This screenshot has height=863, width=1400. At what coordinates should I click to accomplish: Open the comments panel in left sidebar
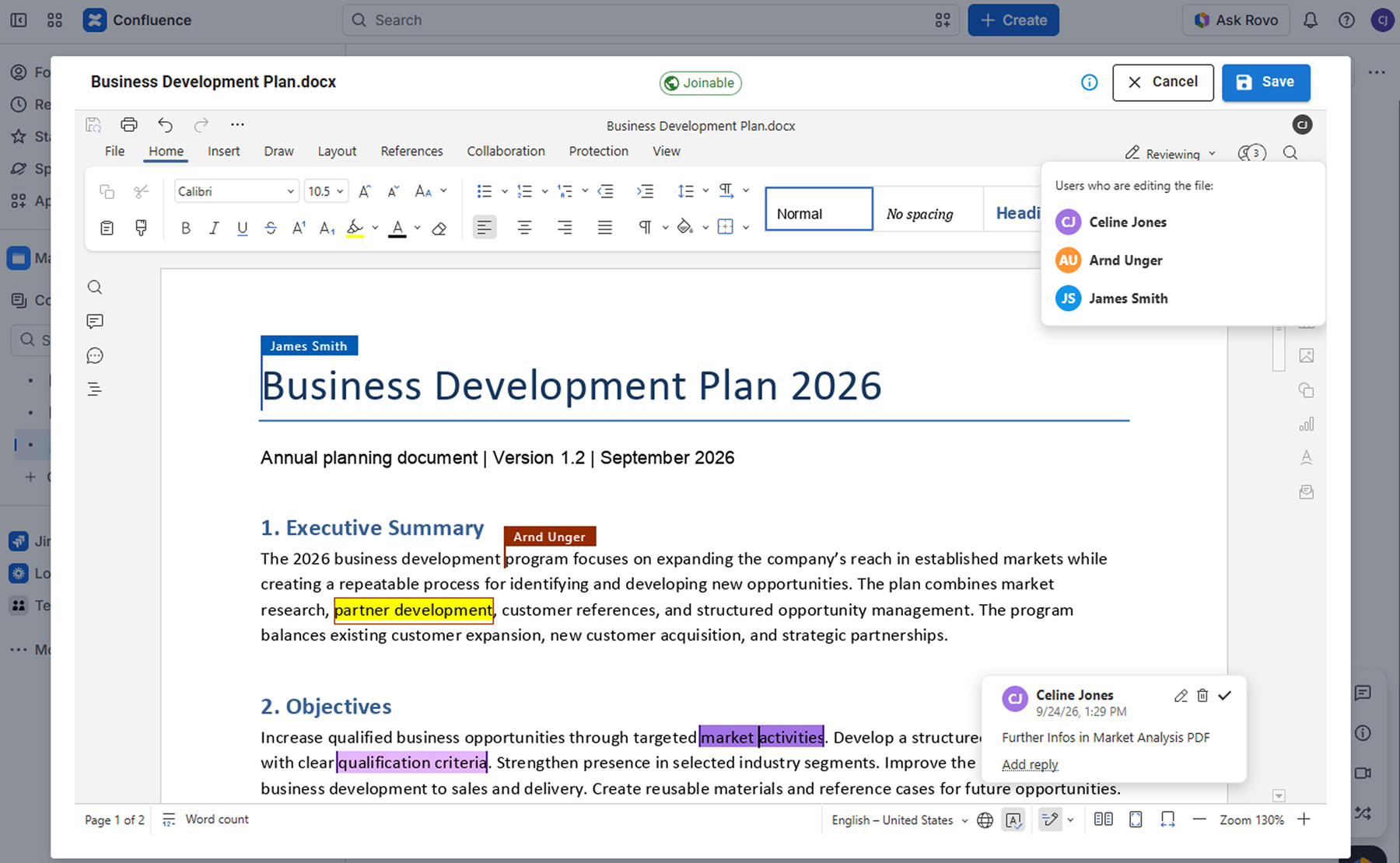click(x=95, y=321)
